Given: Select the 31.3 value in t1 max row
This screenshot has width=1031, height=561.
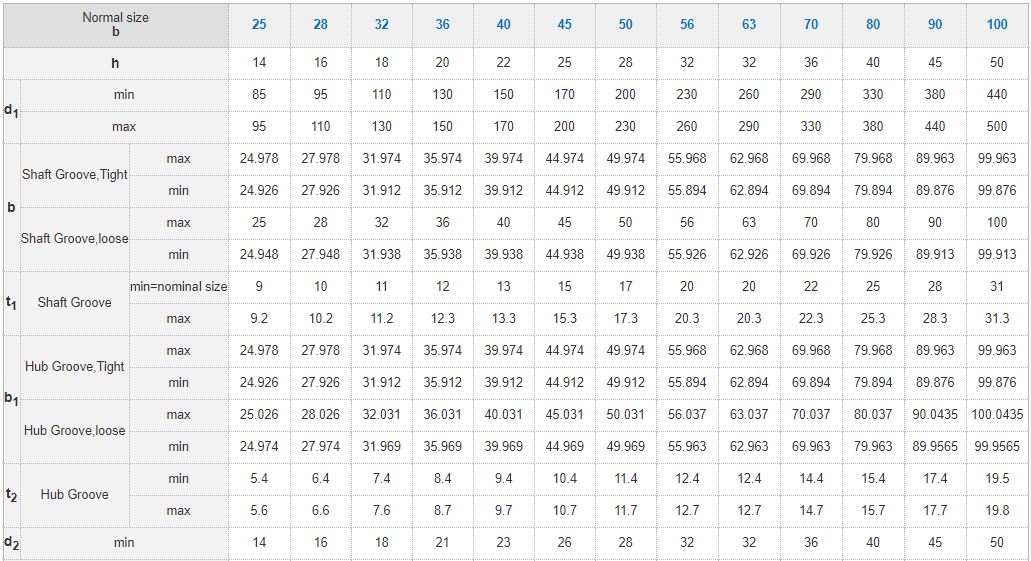Looking at the screenshot, I should tap(997, 319).
